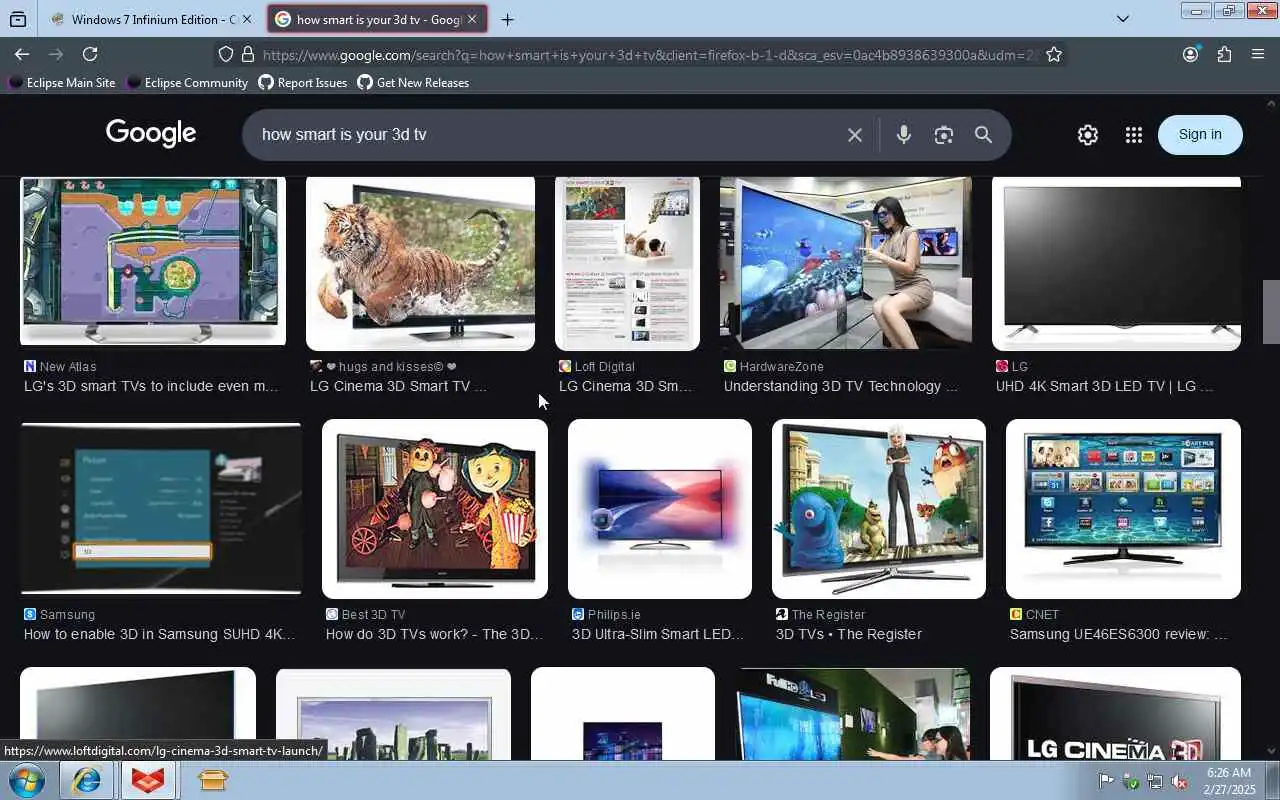The width and height of the screenshot is (1280, 800).
Task: Select the how smart is your 3d tv tab
Action: click(x=378, y=19)
